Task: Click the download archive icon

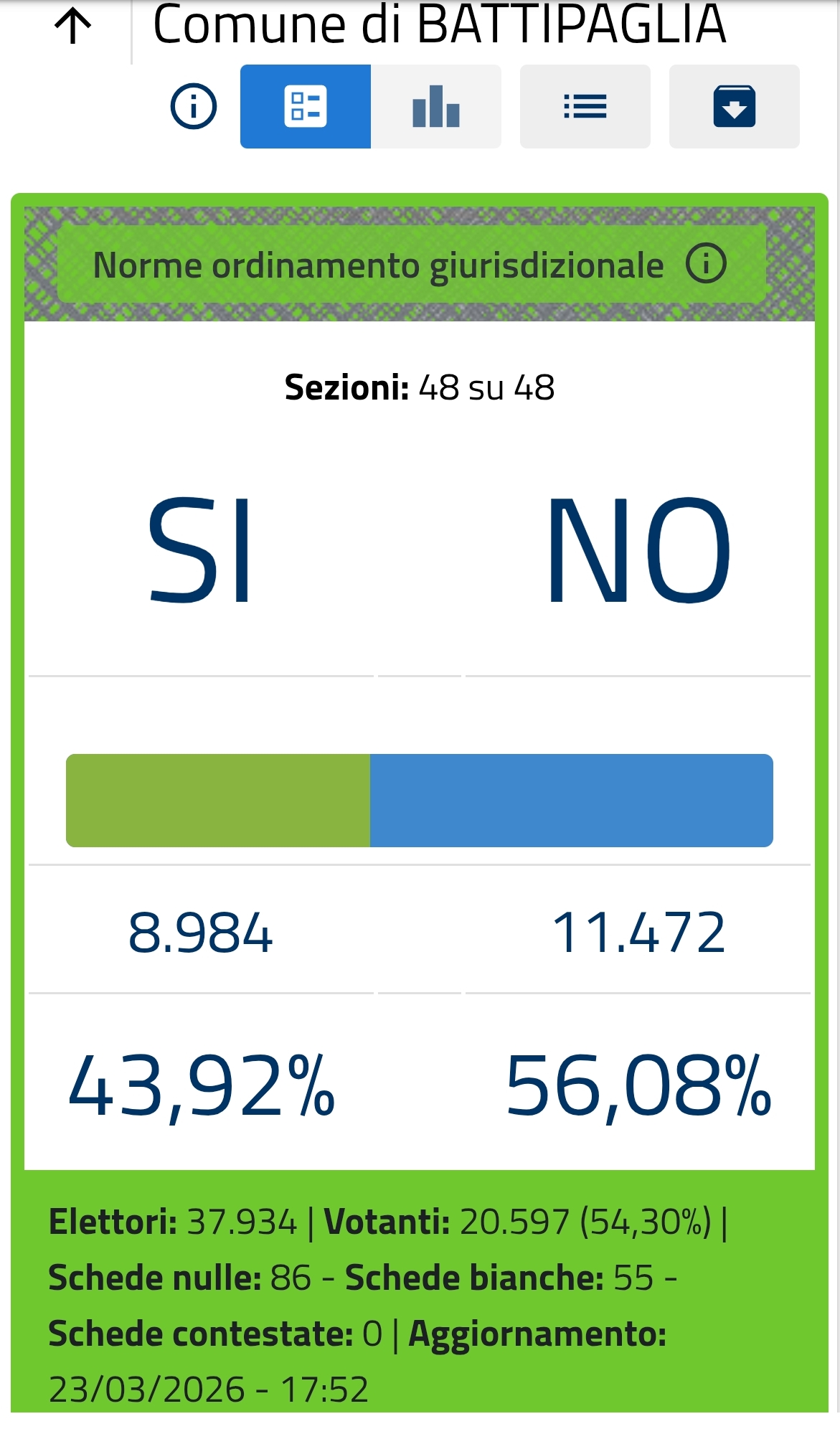Action: coord(734,107)
